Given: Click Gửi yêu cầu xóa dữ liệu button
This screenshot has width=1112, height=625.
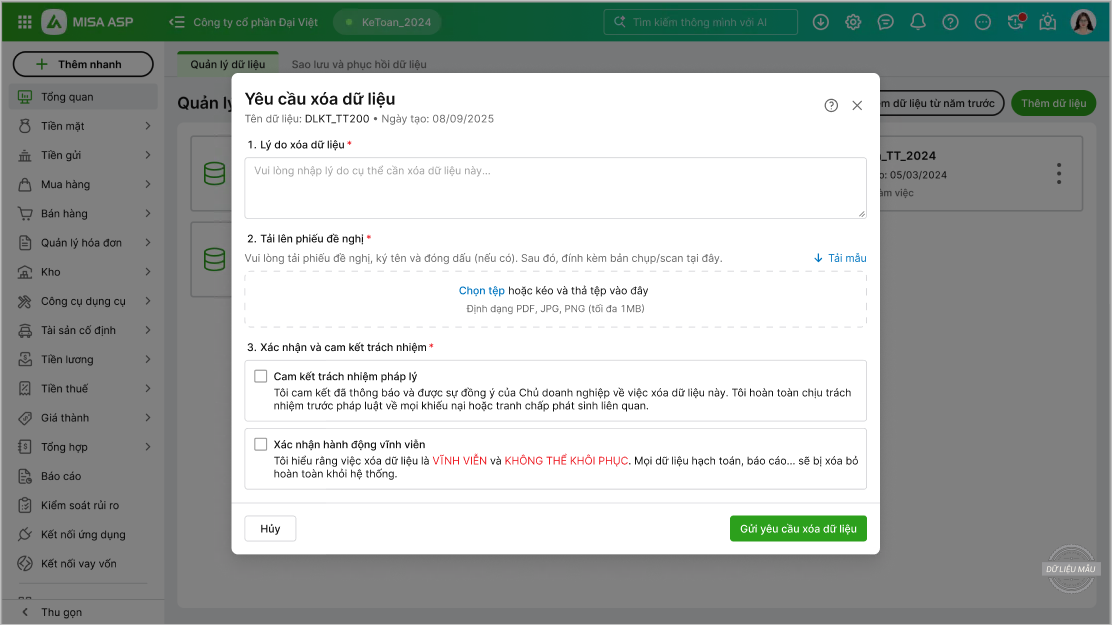Looking at the screenshot, I should (x=797, y=528).
